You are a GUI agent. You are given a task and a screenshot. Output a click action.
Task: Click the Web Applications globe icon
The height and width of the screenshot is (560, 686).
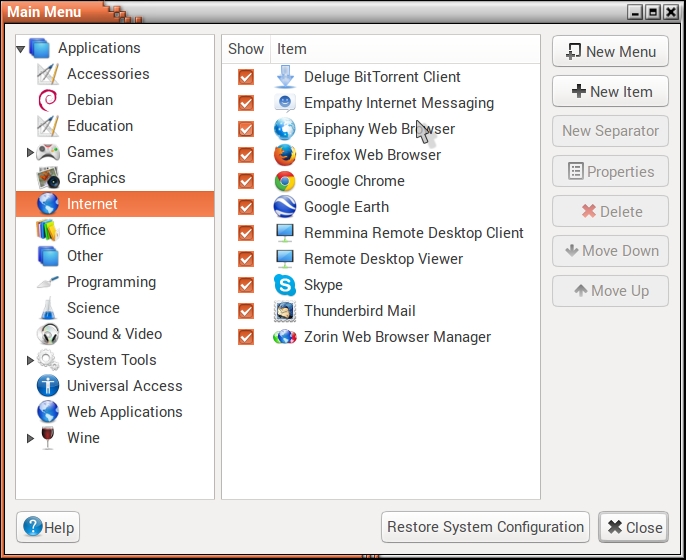[48, 412]
